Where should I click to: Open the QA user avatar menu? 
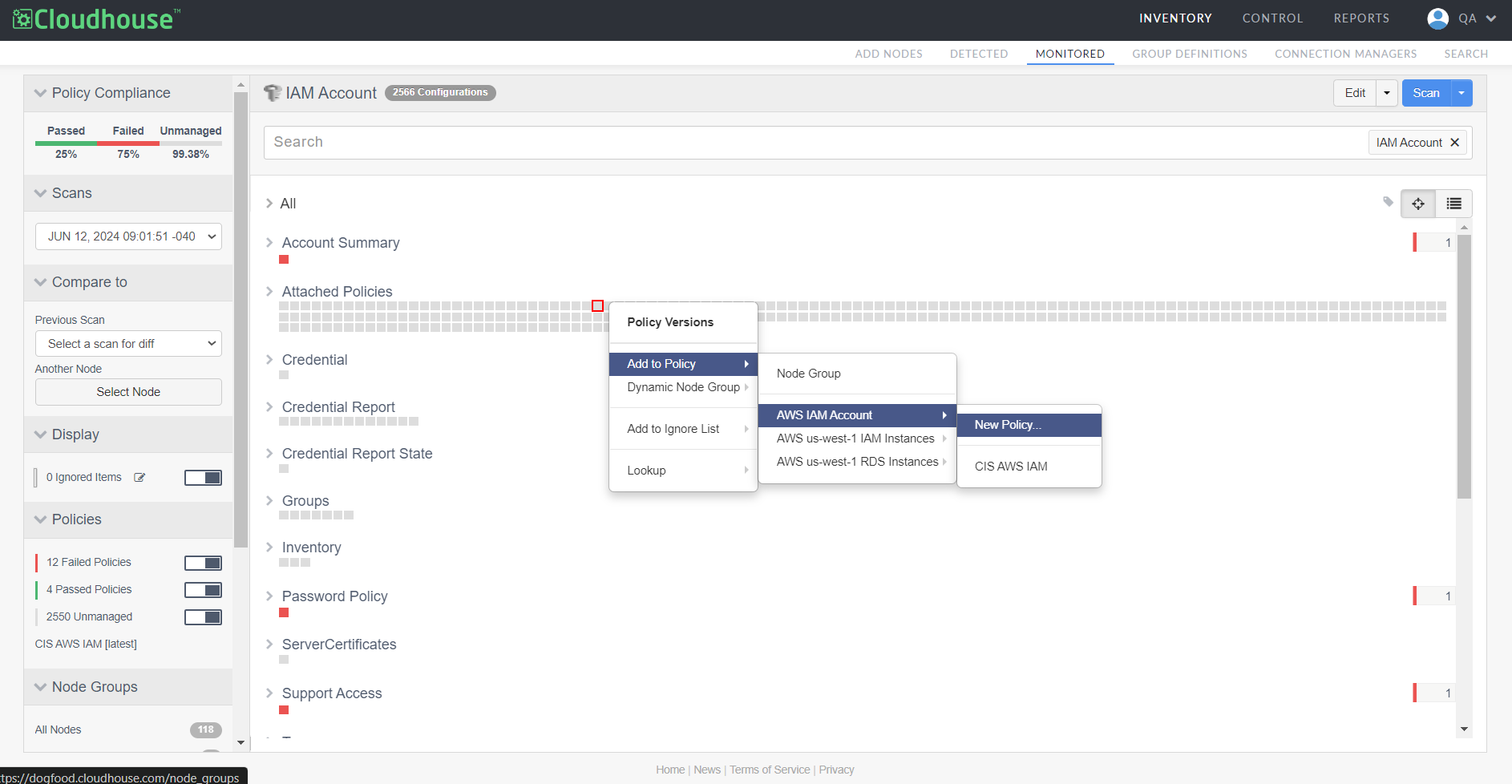point(1461,18)
